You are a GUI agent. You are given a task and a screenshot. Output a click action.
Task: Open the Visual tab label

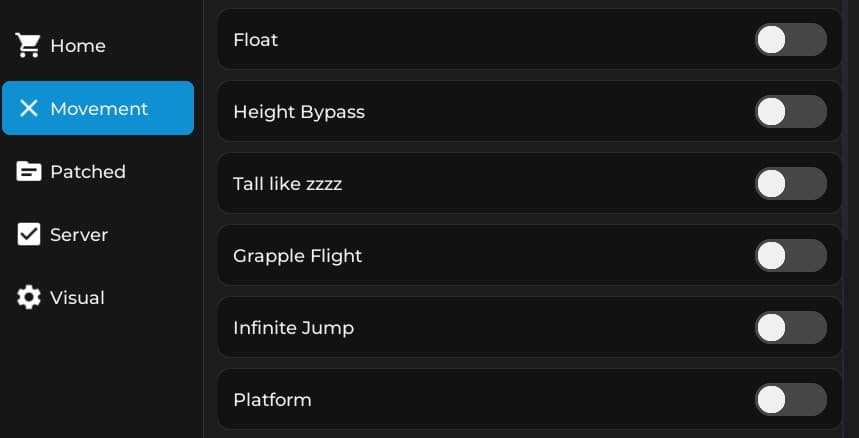coord(77,298)
